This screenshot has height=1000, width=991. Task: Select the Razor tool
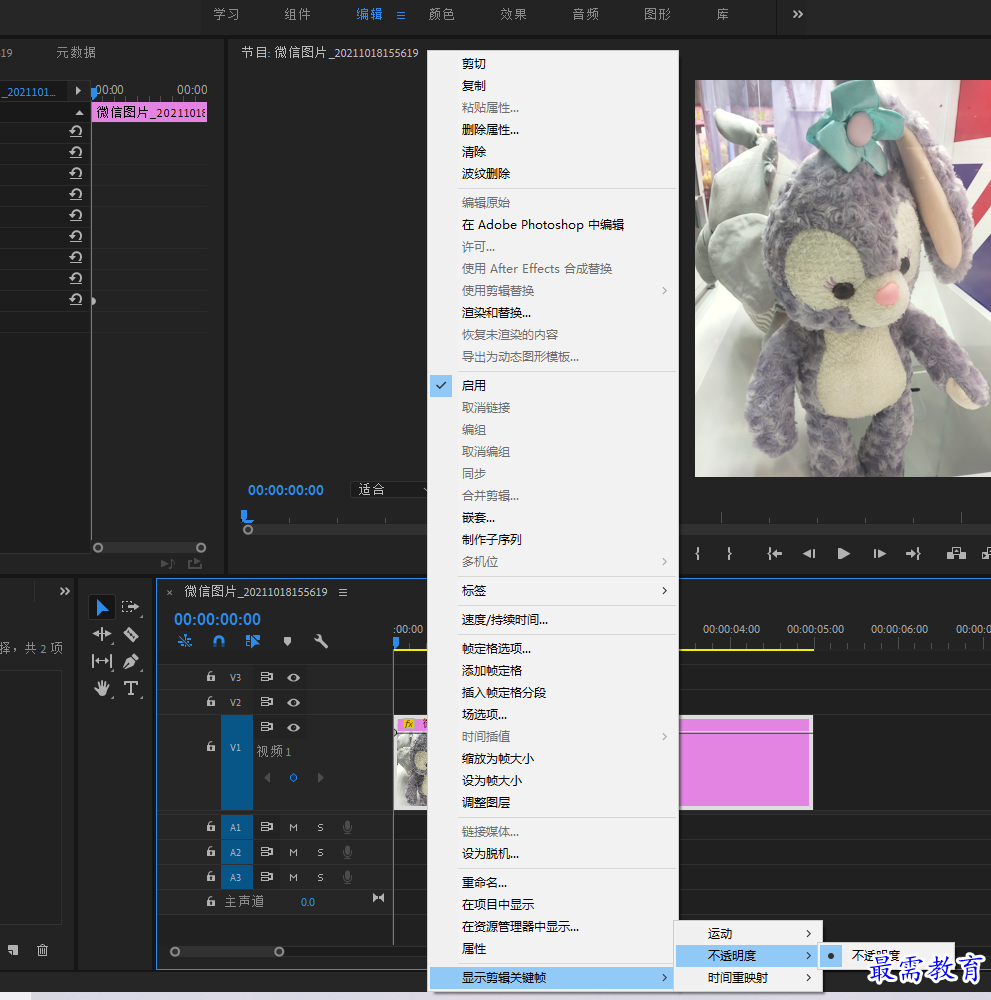[131, 634]
